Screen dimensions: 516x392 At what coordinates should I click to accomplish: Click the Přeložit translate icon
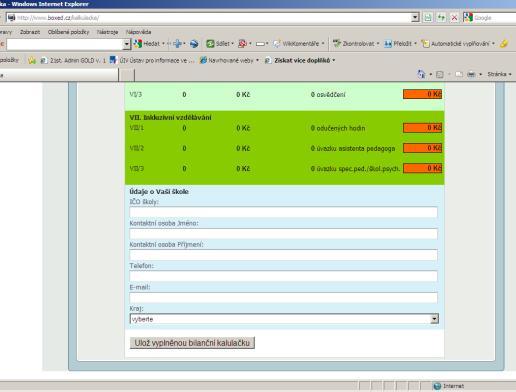(388, 44)
